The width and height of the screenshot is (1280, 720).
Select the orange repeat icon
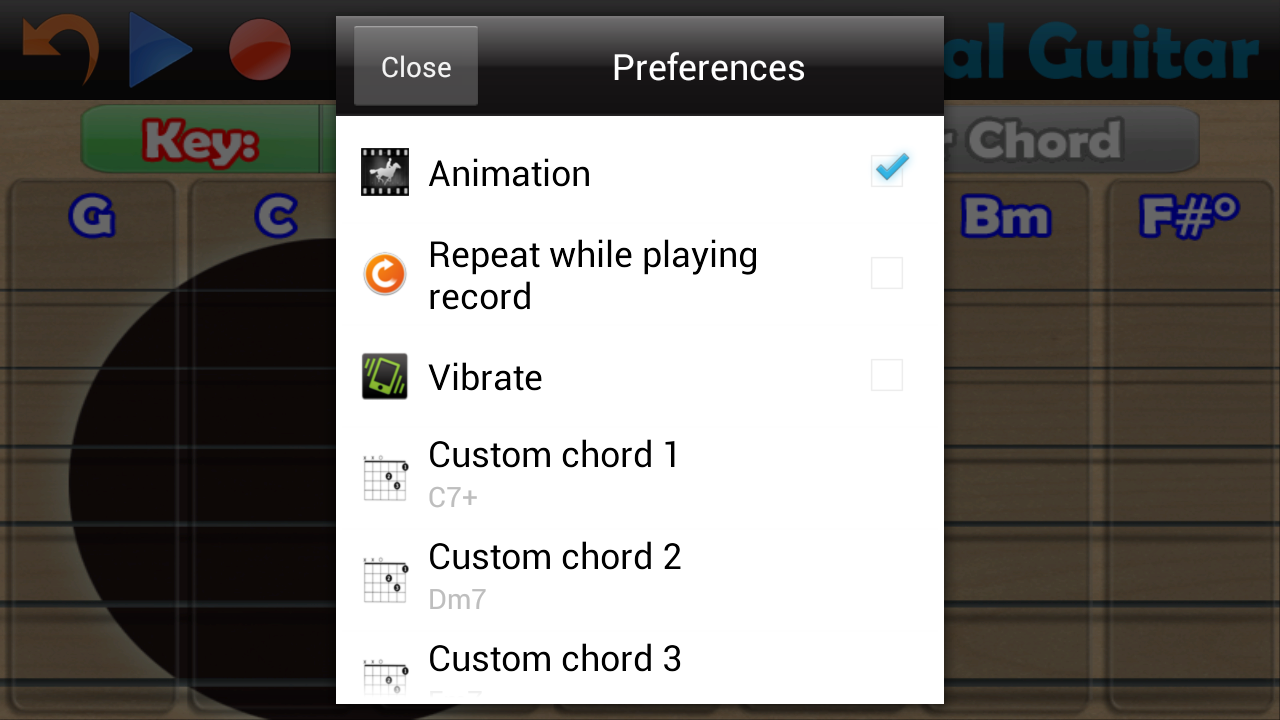point(385,273)
